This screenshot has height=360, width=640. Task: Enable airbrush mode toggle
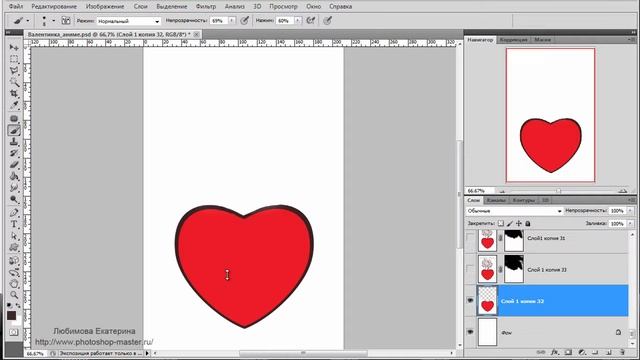(x=311, y=20)
